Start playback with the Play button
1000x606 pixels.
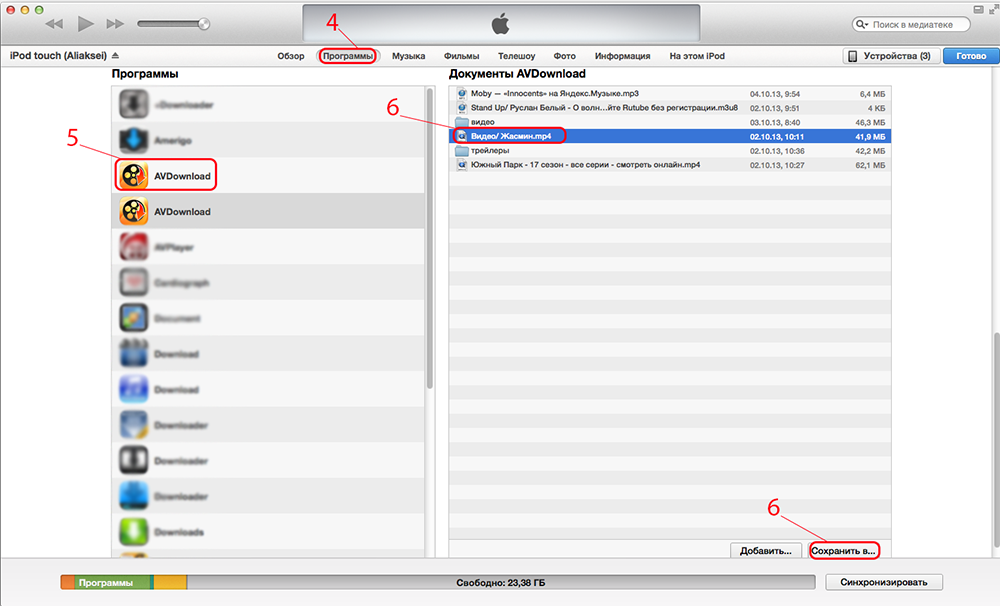85,24
